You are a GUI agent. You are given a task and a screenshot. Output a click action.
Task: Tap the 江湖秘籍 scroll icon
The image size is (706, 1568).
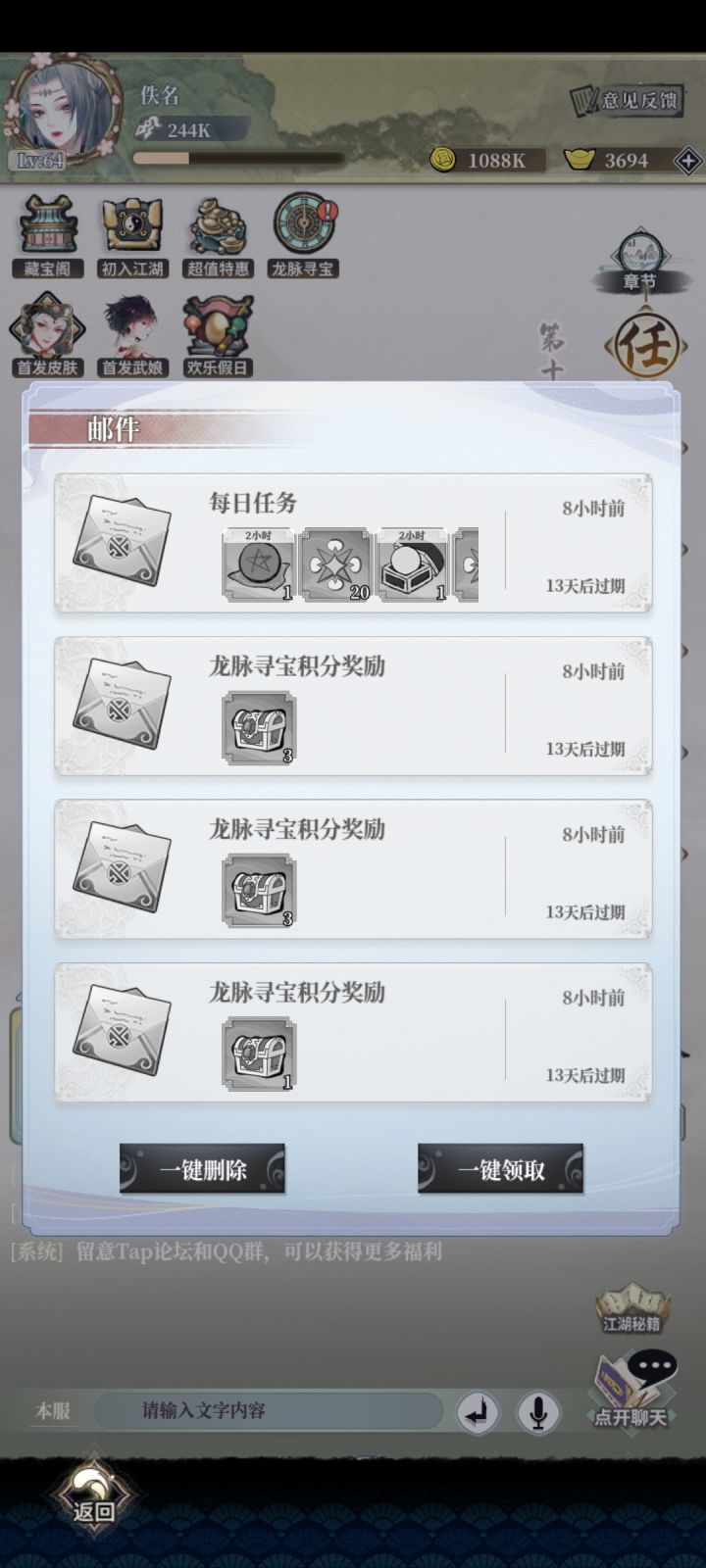point(632,1308)
